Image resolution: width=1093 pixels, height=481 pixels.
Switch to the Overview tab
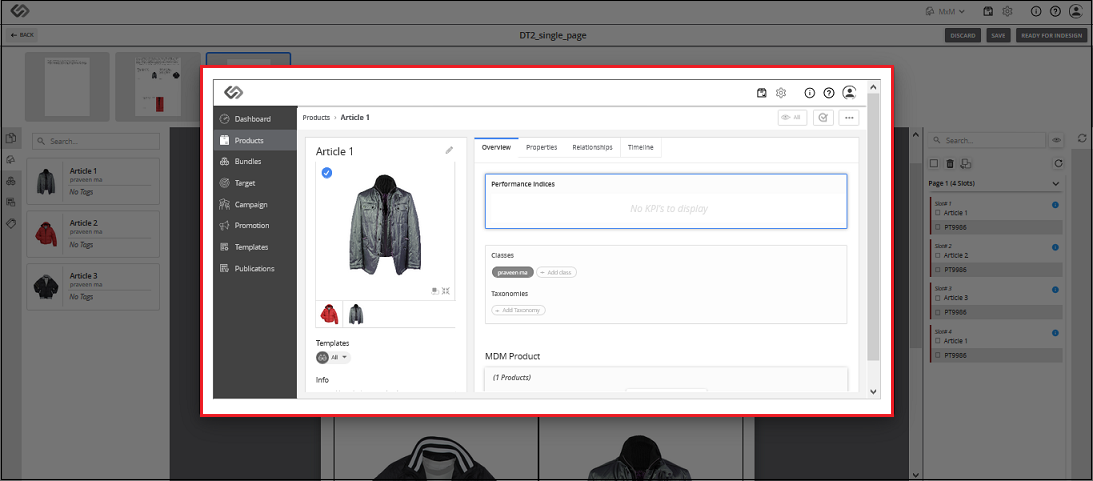click(x=496, y=148)
